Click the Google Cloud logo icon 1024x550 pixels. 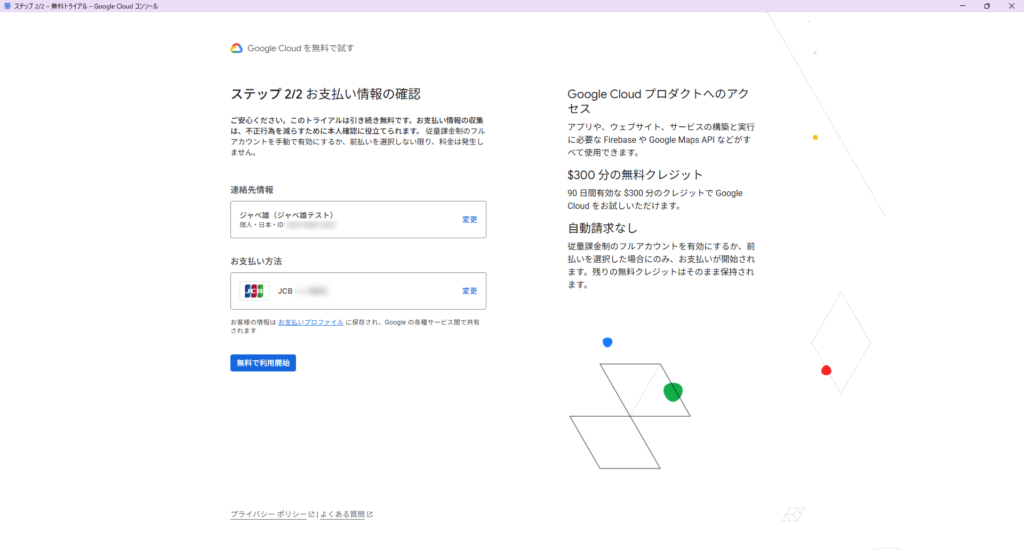237,48
